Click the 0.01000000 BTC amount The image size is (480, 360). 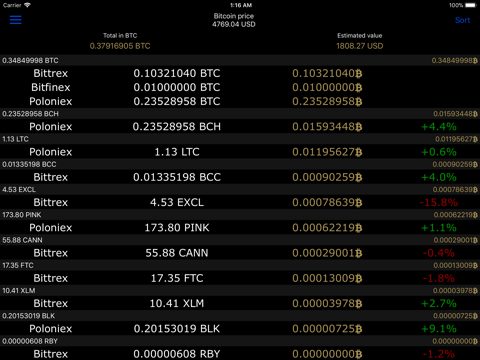(177, 87)
